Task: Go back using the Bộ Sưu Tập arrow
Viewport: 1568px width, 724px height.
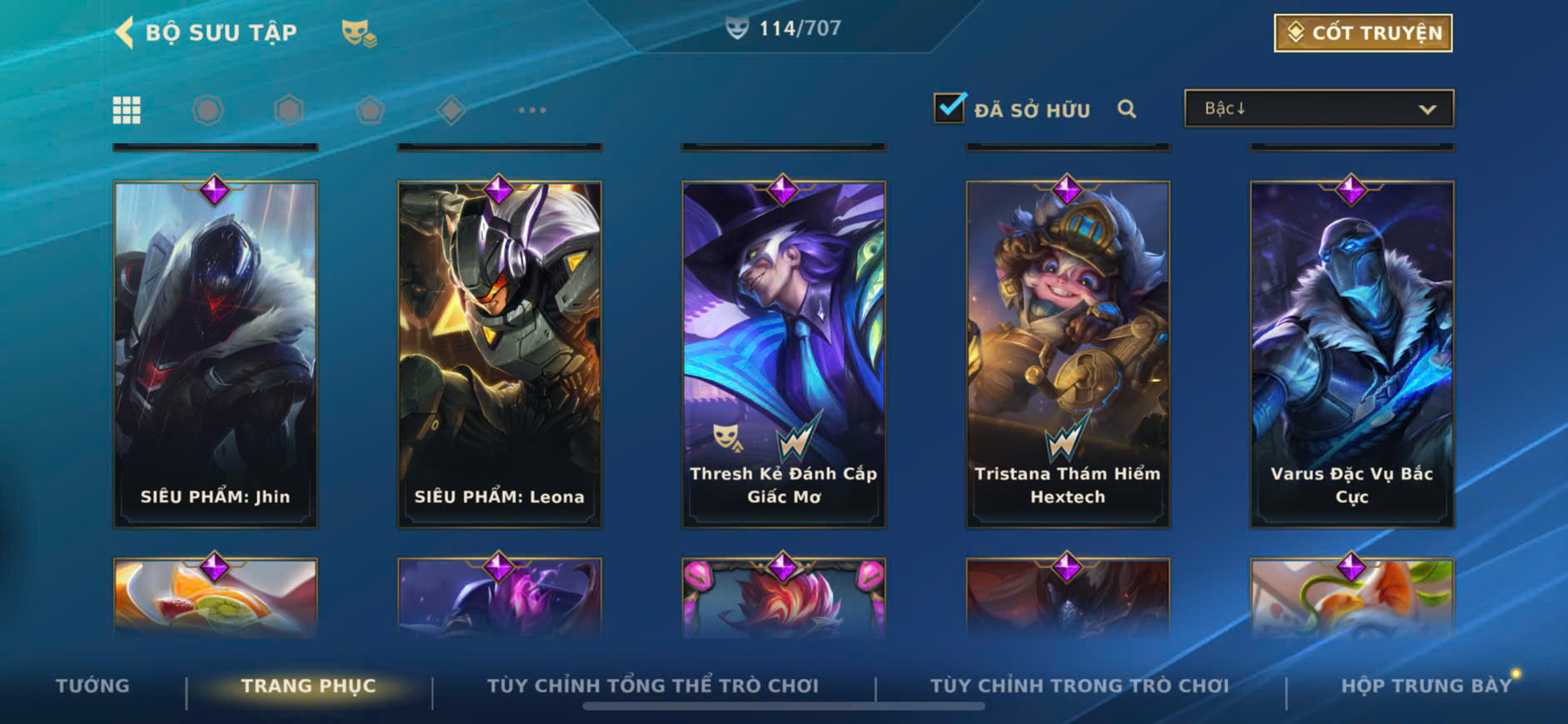Action: coord(125,32)
